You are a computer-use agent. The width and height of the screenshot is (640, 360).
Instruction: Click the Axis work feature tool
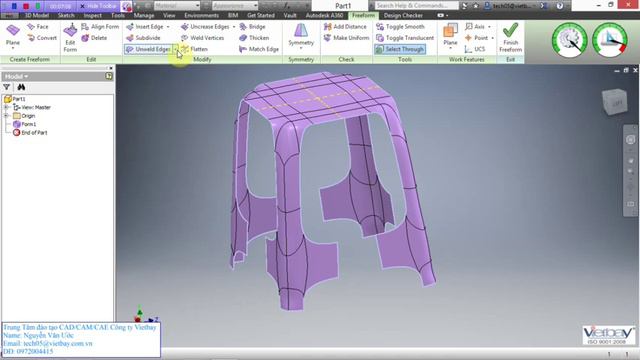475,27
